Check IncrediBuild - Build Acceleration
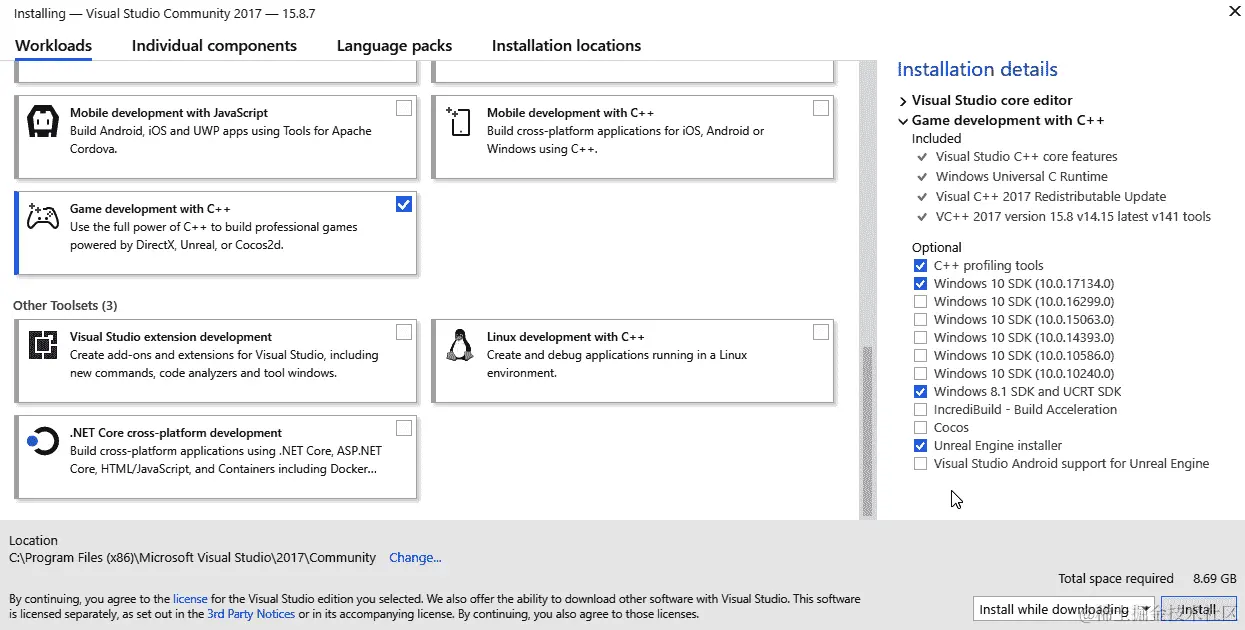 (920, 410)
